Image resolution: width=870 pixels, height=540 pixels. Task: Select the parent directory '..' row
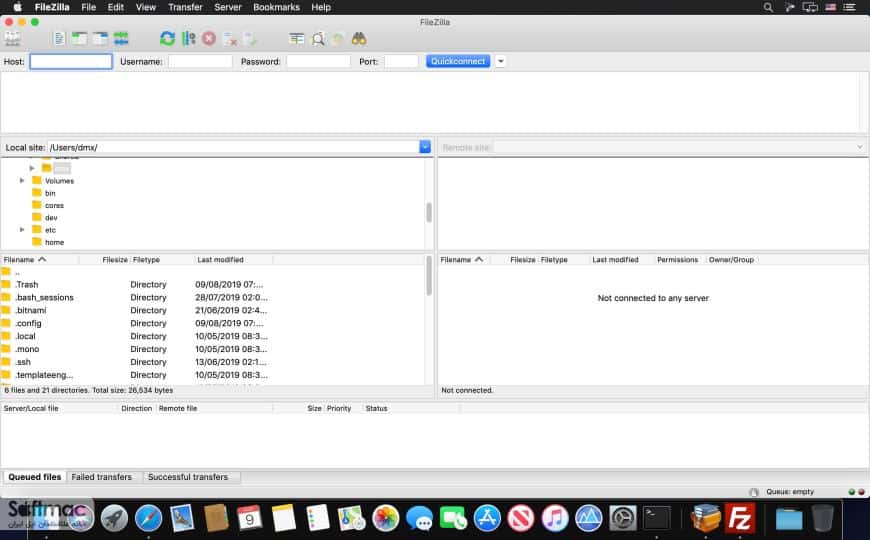[214, 272]
